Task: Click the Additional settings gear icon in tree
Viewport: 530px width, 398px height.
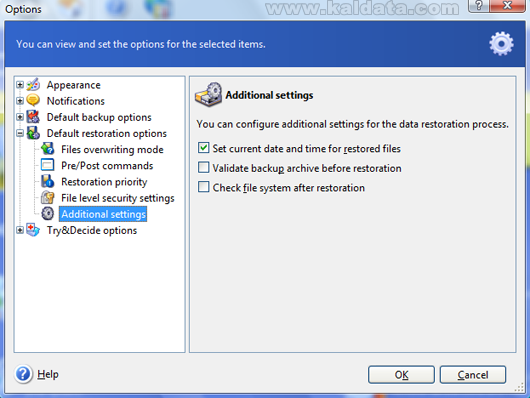Action: pos(47,214)
